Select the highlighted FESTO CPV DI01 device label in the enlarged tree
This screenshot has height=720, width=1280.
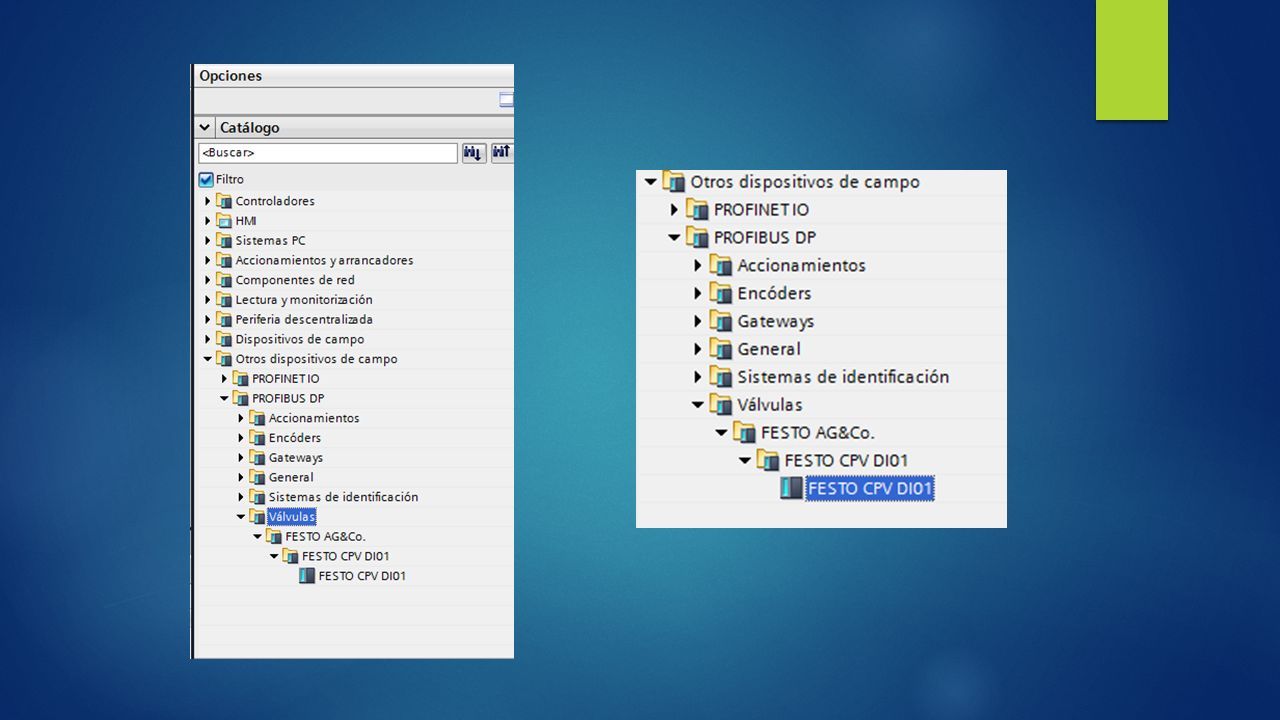coord(870,489)
